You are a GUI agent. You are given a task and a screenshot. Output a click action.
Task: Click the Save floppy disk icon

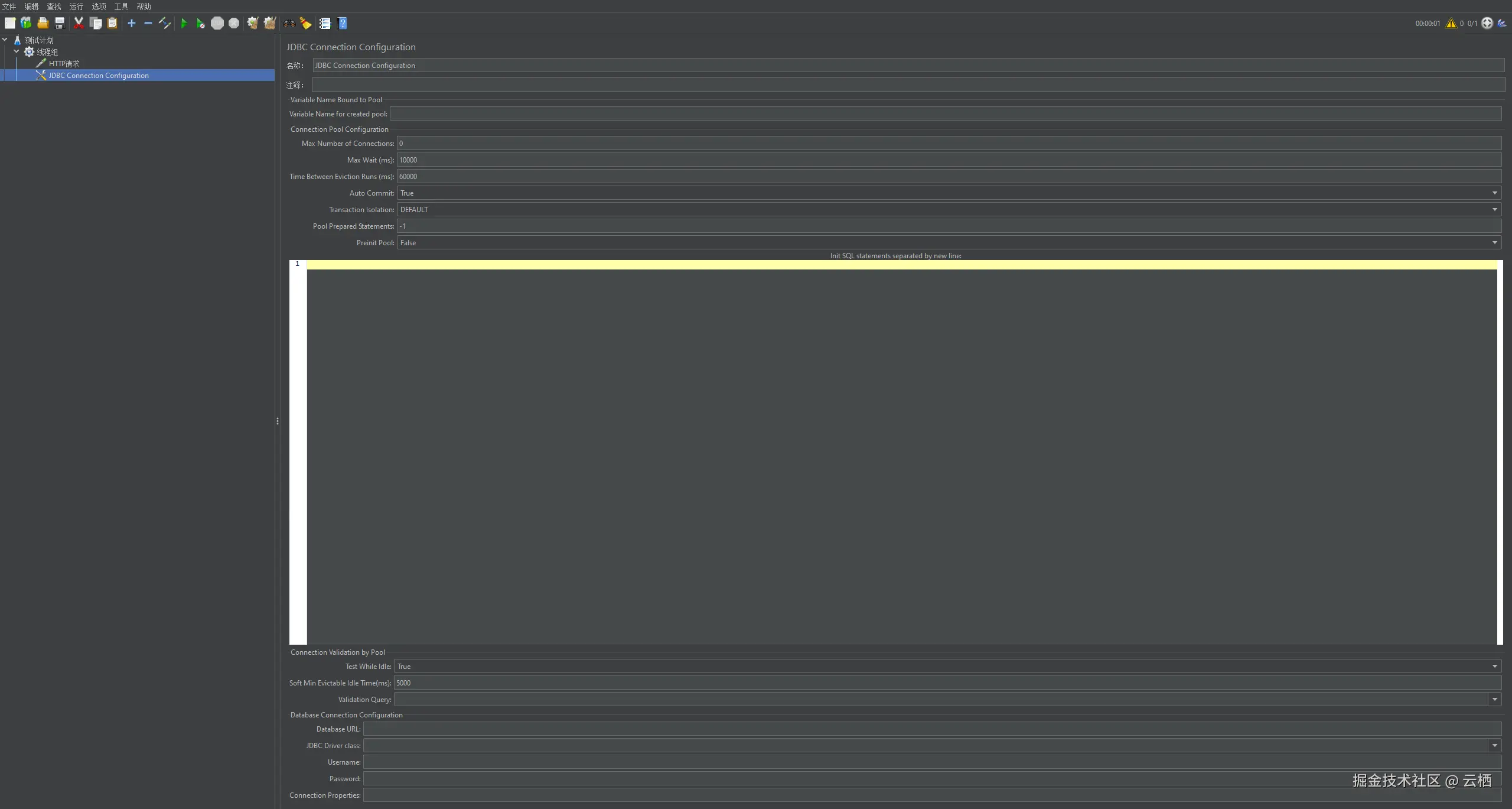point(60,23)
